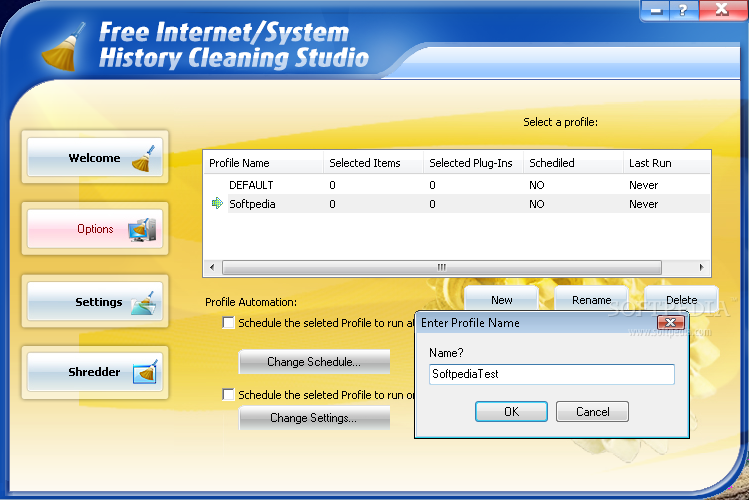Open the Shredder section
The width and height of the screenshot is (749, 500).
tap(95, 372)
